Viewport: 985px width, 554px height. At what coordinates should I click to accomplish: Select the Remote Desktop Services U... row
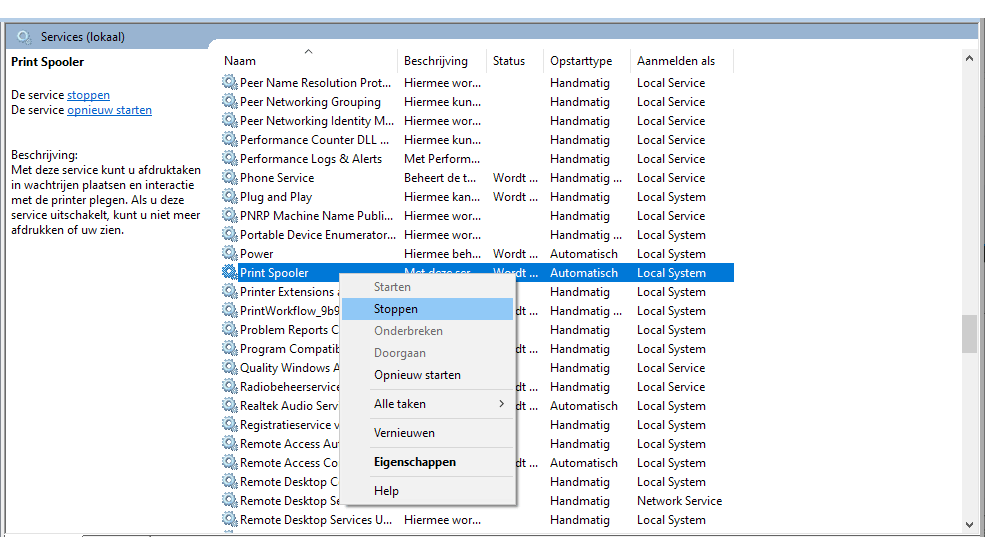coord(477,519)
